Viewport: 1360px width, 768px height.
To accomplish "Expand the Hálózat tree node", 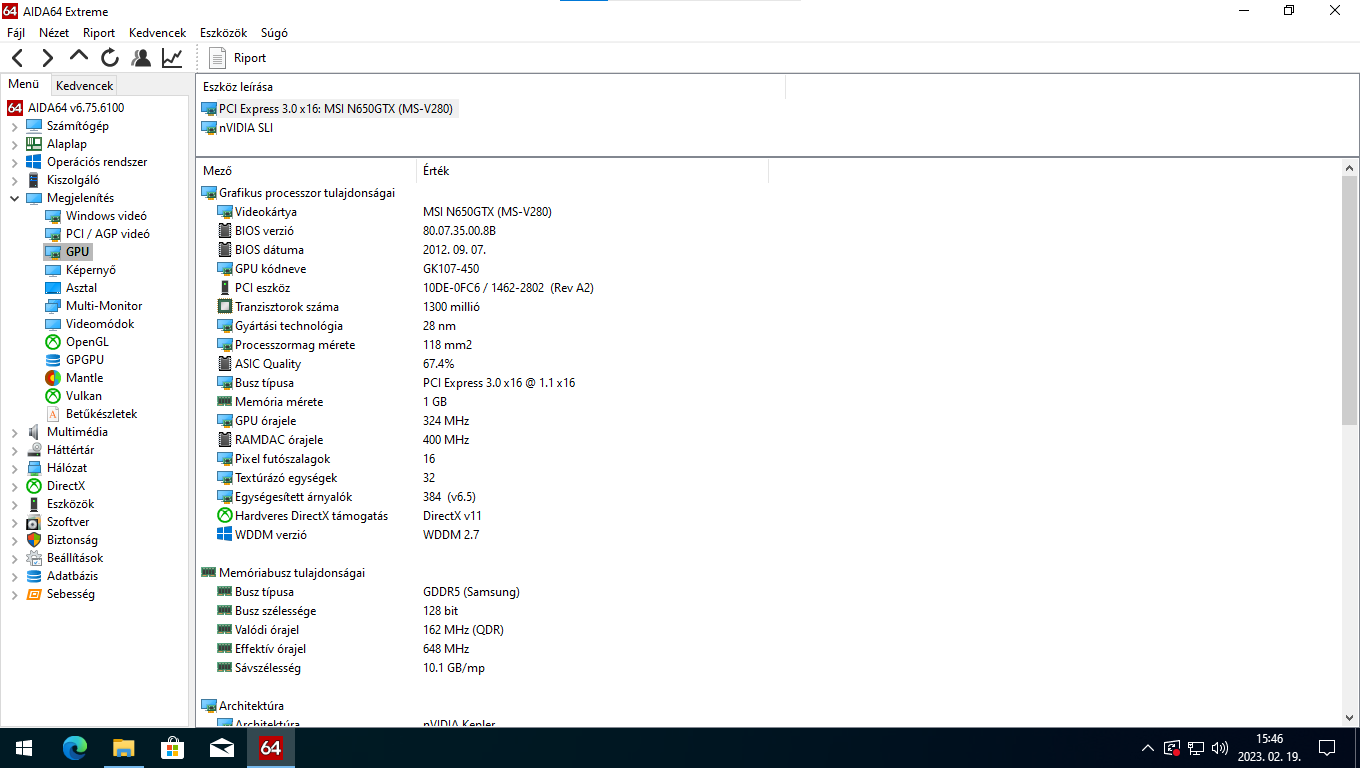I will [15, 468].
